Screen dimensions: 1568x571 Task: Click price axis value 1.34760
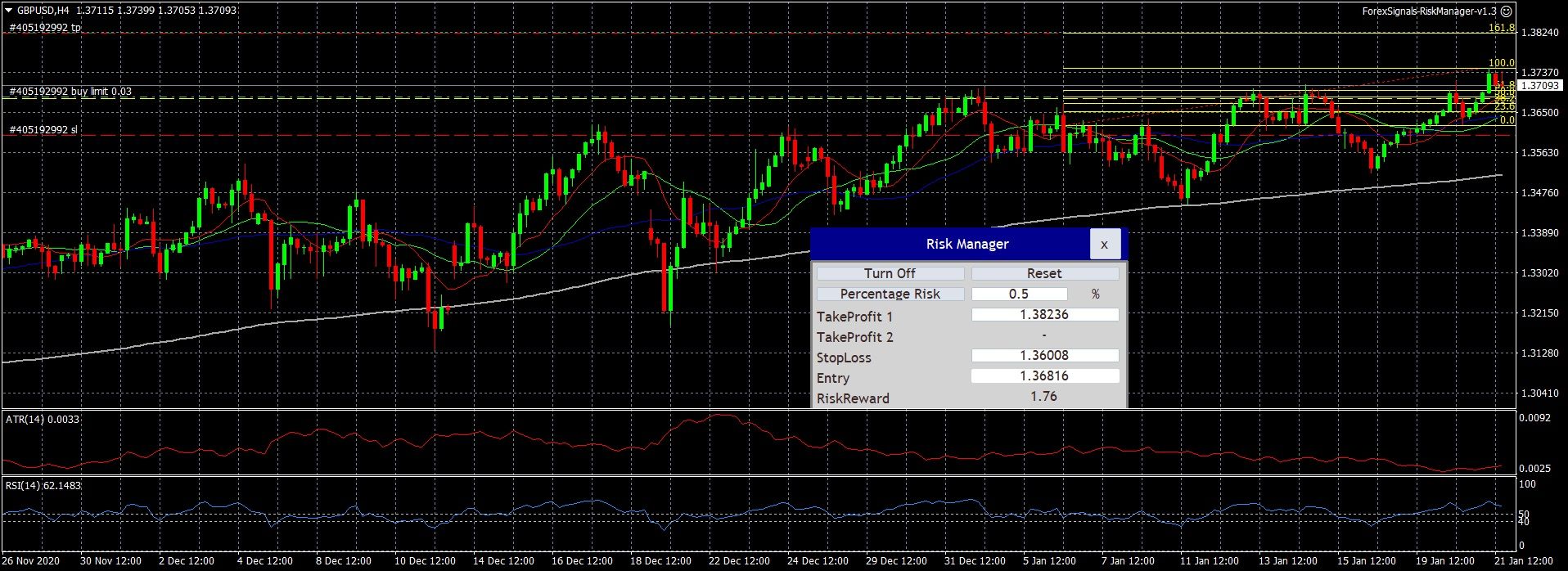click(1539, 193)
